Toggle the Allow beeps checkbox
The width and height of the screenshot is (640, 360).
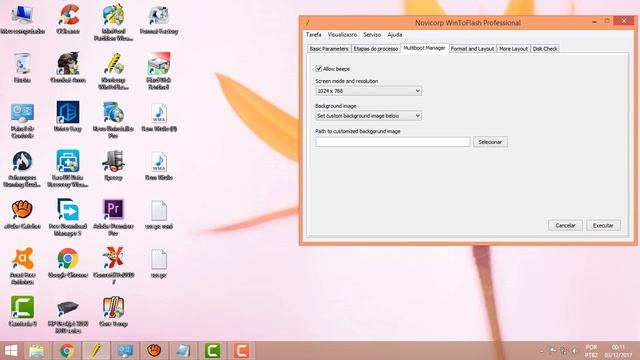[x=319, y=69]
